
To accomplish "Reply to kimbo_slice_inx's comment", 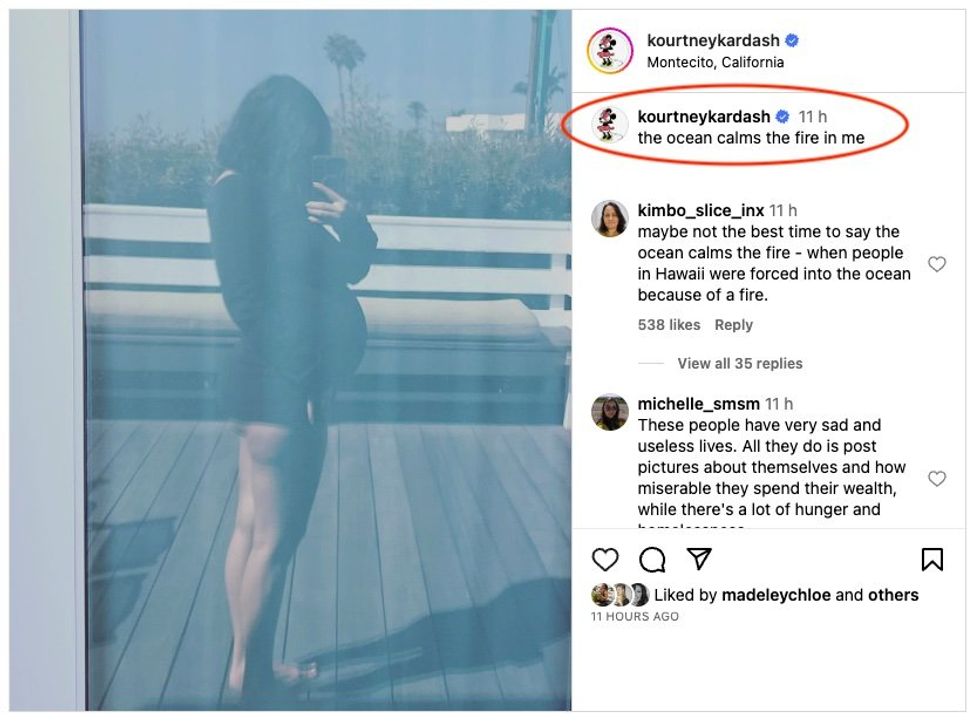I will (x=733, y=325).
